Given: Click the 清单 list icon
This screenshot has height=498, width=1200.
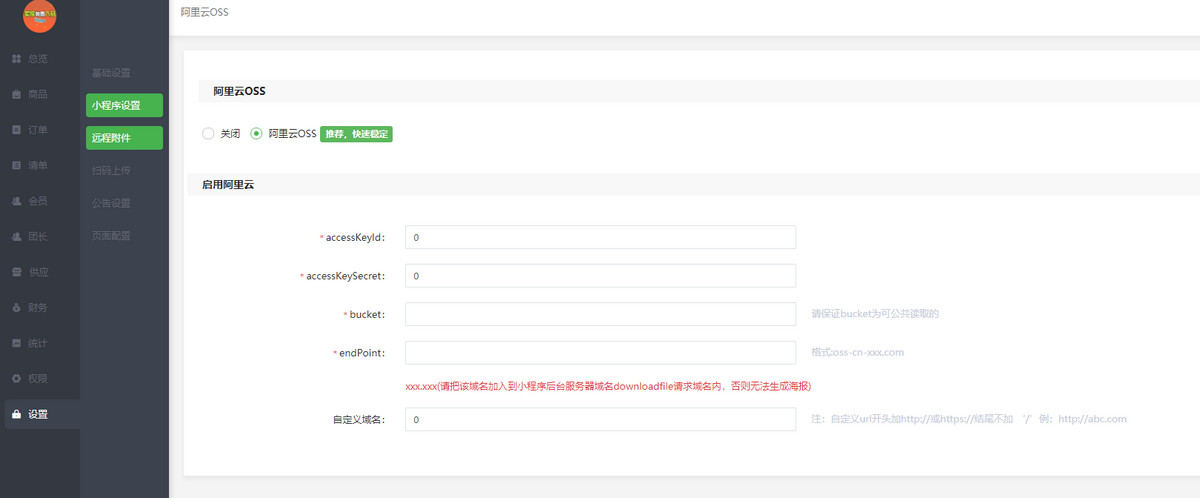Looking at the screenshot, I should (16, 165).
